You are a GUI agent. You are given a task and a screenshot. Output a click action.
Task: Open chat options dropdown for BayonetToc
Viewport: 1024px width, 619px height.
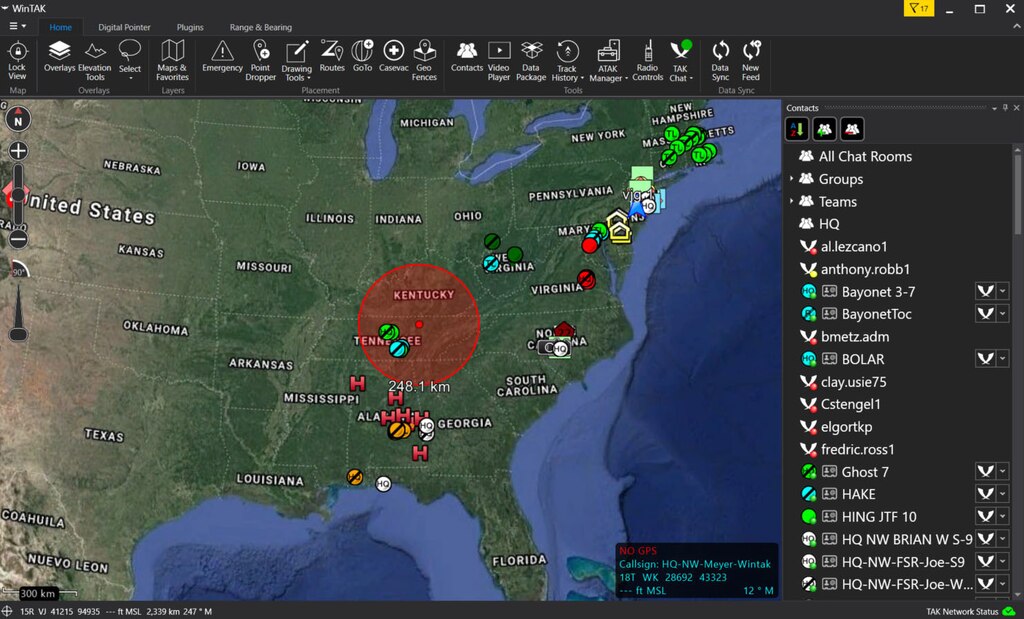click(x=1003, y=314)
